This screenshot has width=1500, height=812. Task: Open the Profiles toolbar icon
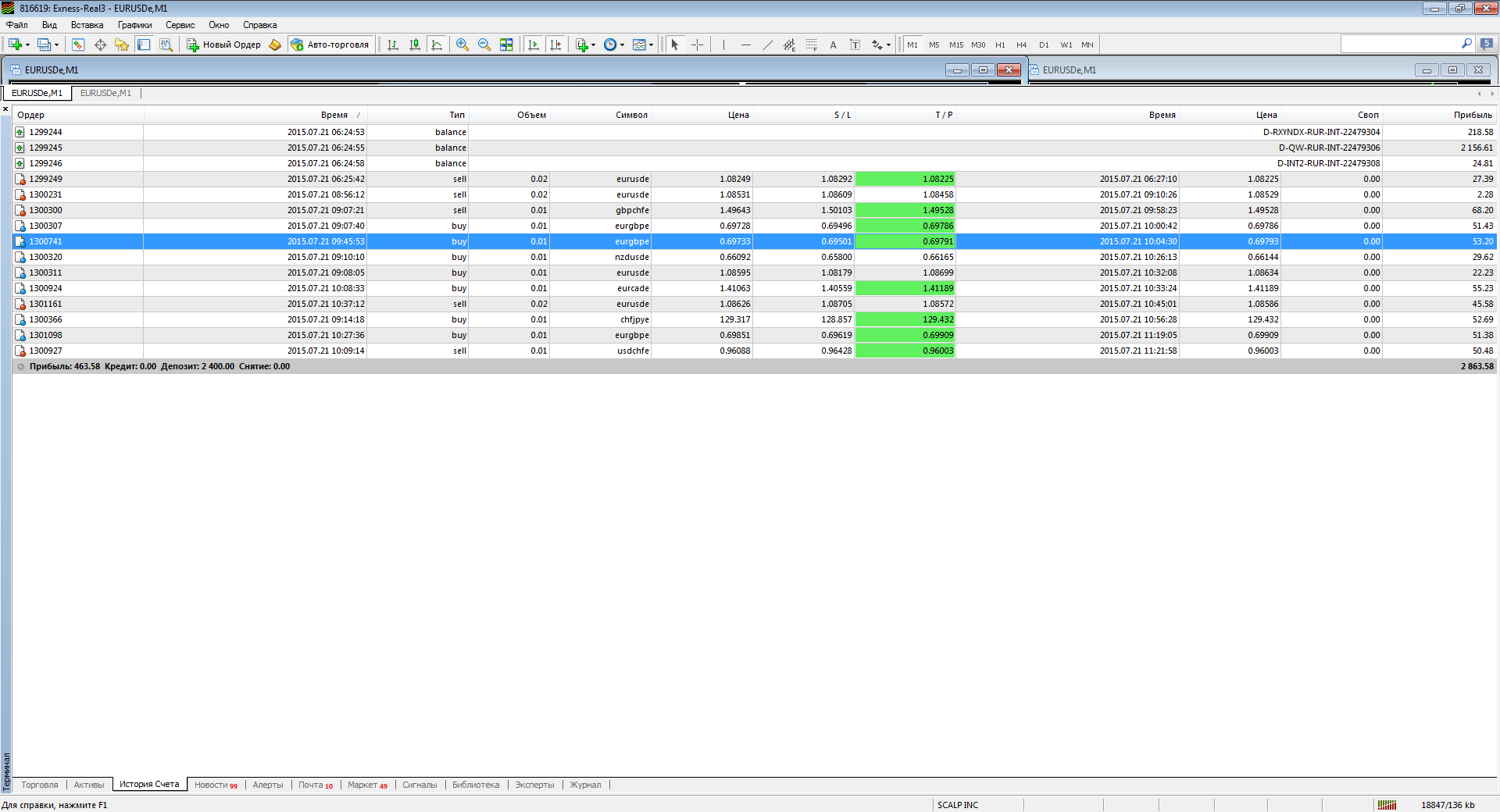click(45, 45)
